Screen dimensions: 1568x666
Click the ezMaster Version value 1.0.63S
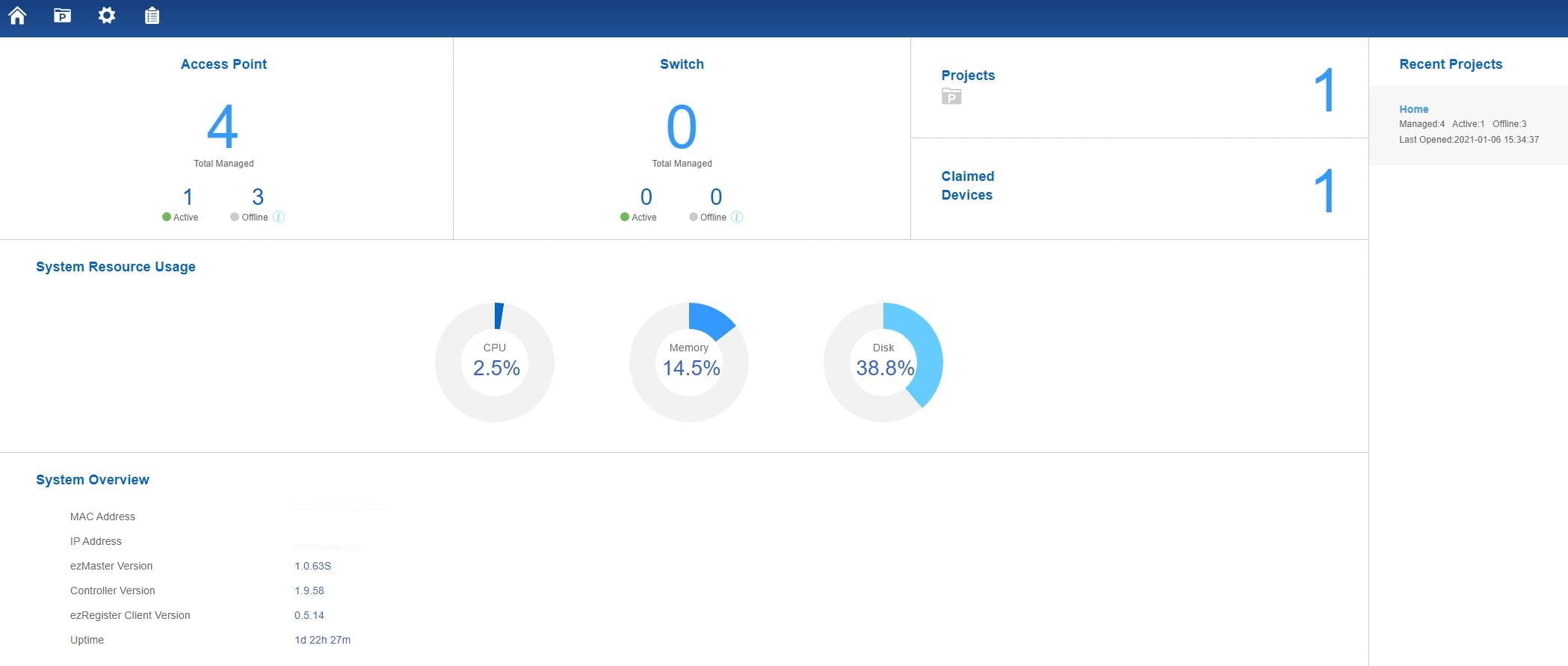[x=312, y=566]
